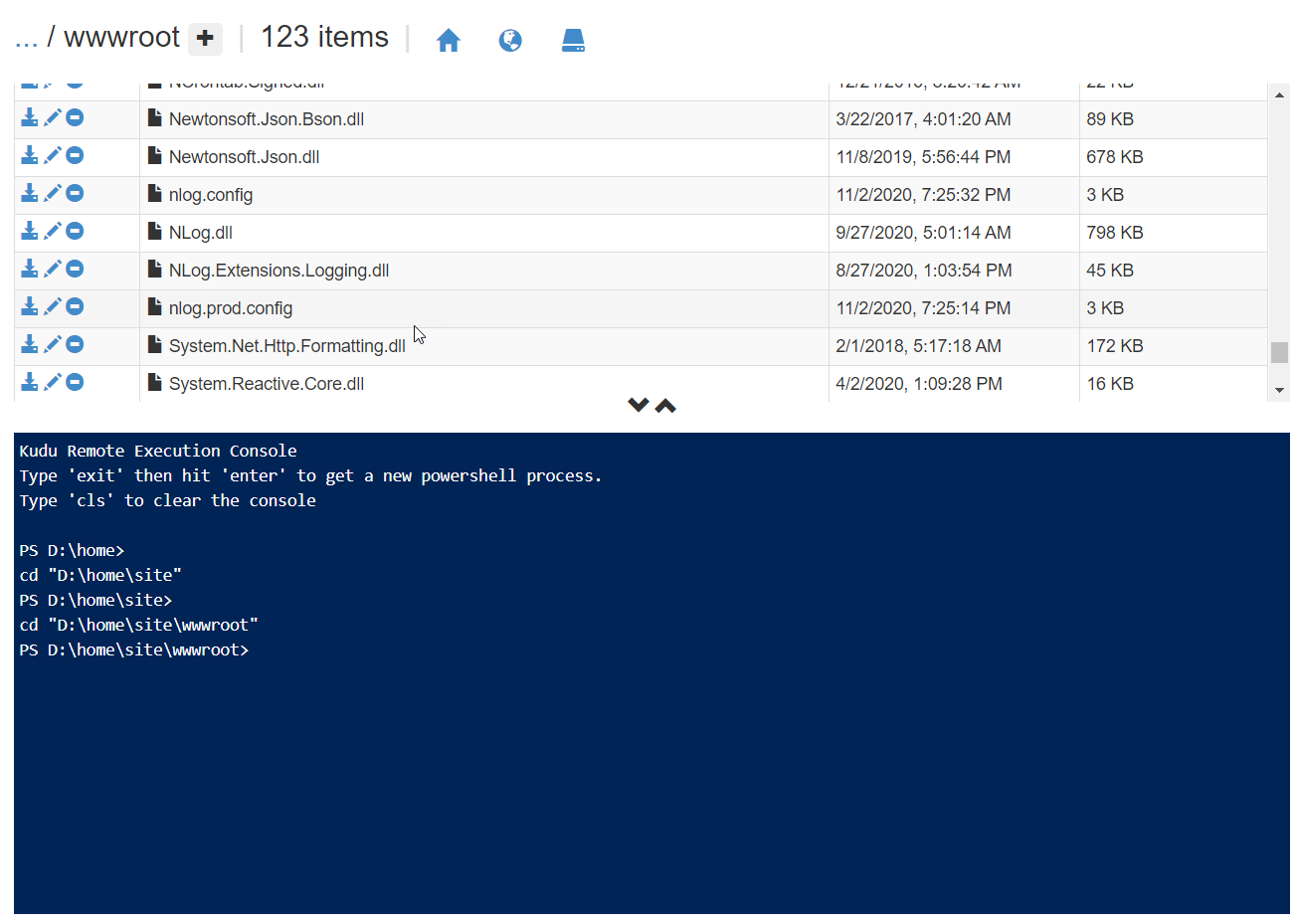Delete NLog.Extensions.Logging.dll with minus icon

click(x=75, y=269)
